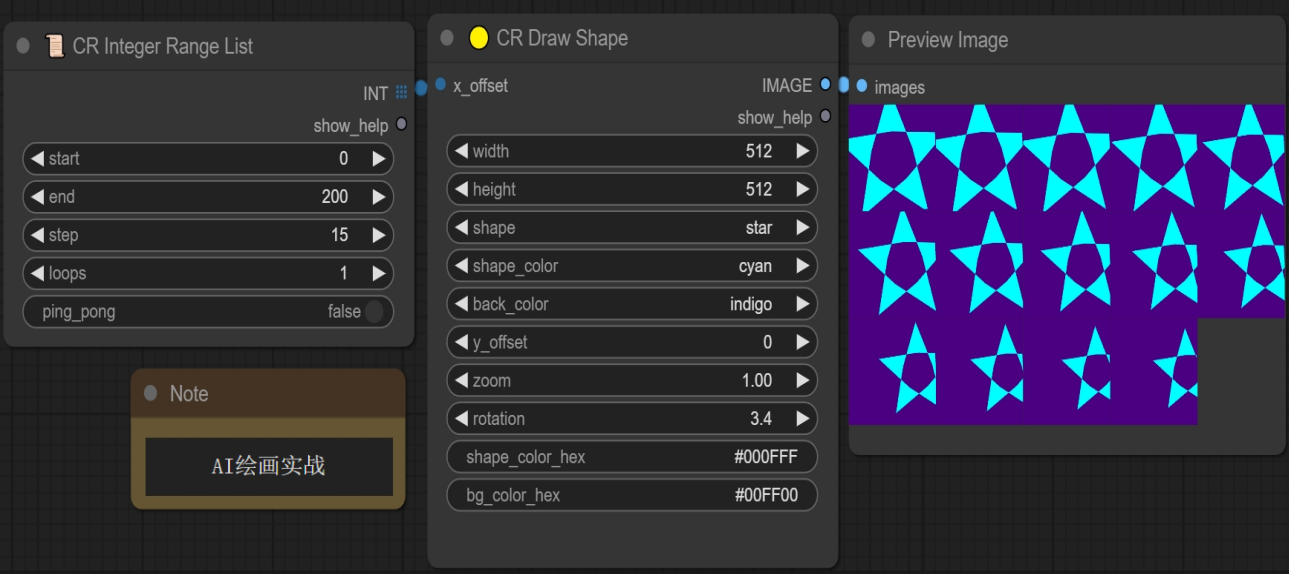This screenshot has height=574, width=1289.
Task: Decrease the width value
Action: pos(462,151)
